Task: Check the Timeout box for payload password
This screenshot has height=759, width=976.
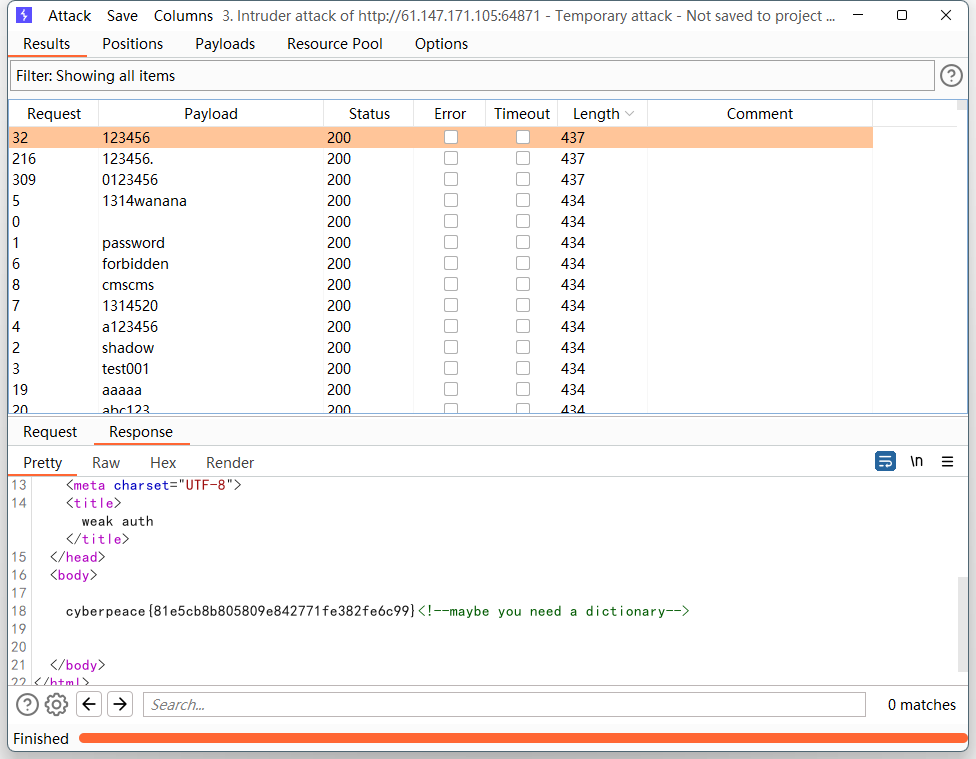Action: point(523,242)
